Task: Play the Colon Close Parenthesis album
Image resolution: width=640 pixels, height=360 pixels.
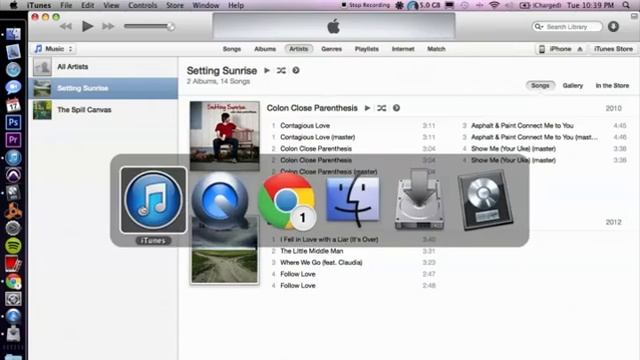Action: (x=367, y=108)
